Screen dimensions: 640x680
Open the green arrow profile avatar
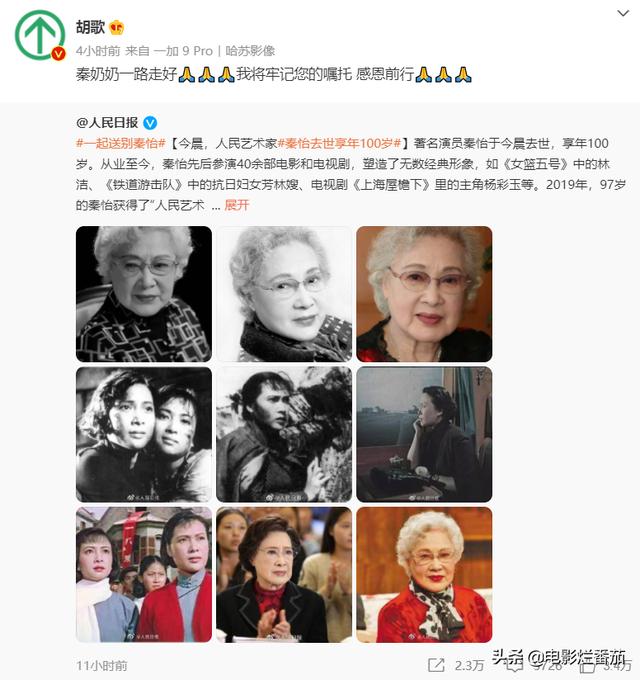pos(39,35)
